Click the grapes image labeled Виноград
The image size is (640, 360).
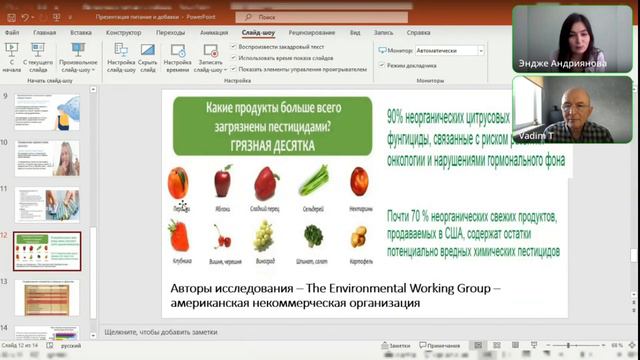(263, 236)
